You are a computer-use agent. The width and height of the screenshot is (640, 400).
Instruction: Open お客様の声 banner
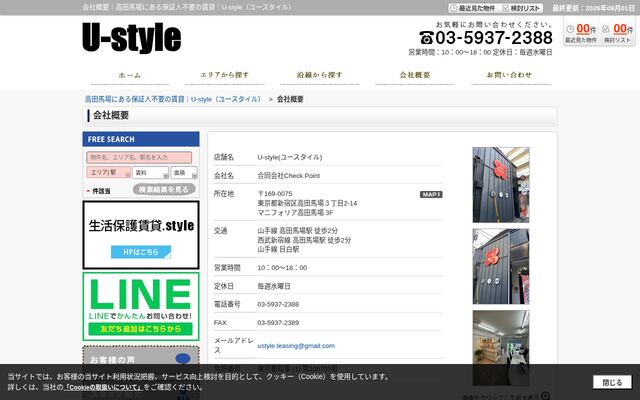141,356
